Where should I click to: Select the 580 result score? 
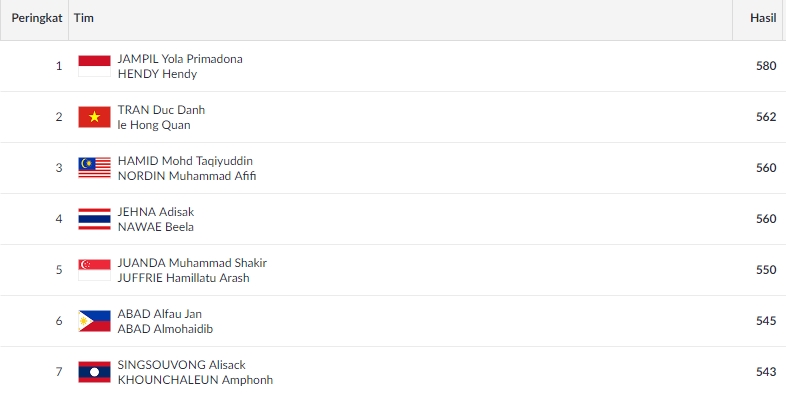(766, 66)
